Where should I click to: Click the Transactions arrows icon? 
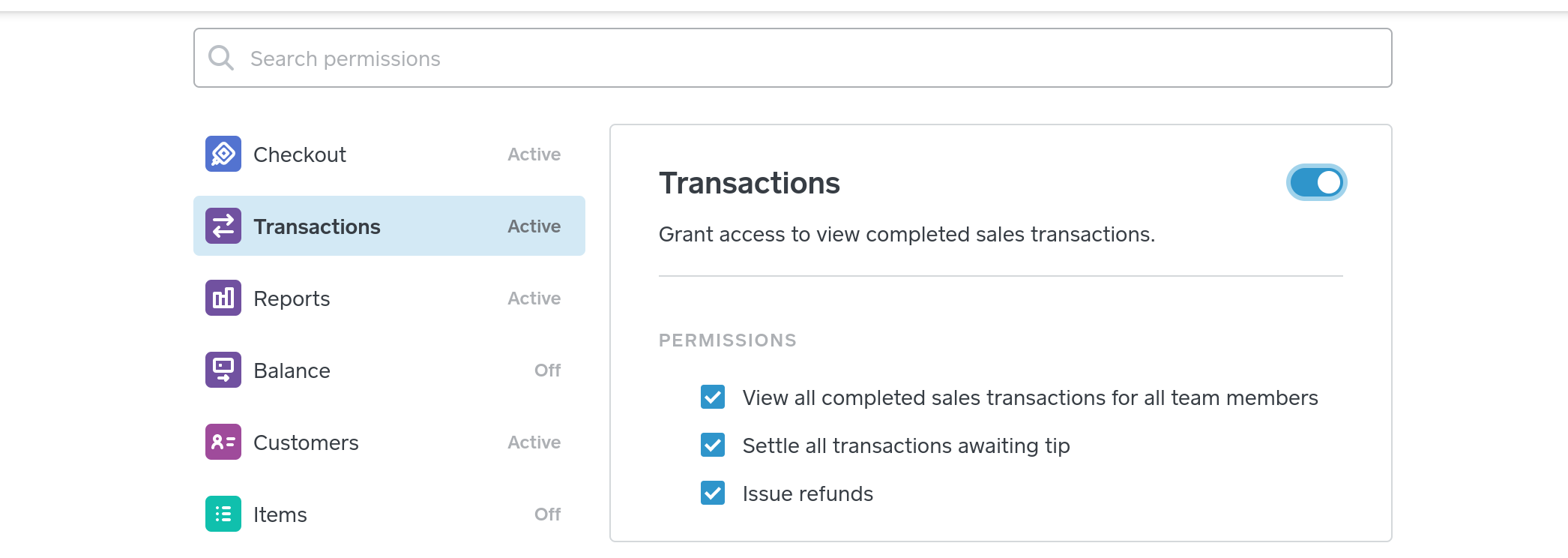pyautogui.click(x=223, y=226)
